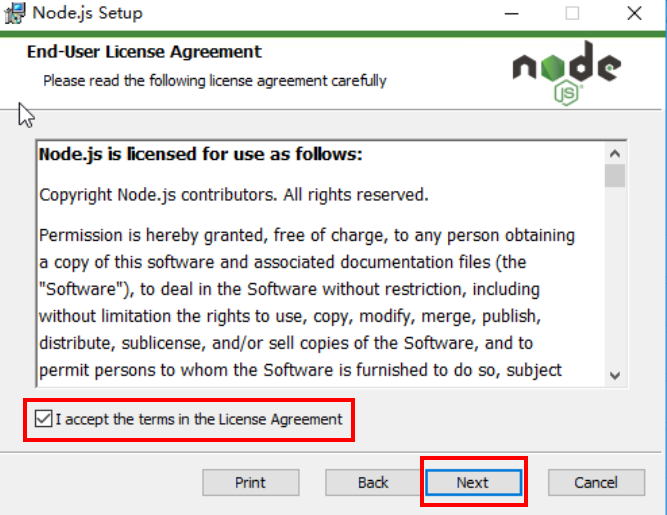Click the installer icon in the title bar

point(15,13)
